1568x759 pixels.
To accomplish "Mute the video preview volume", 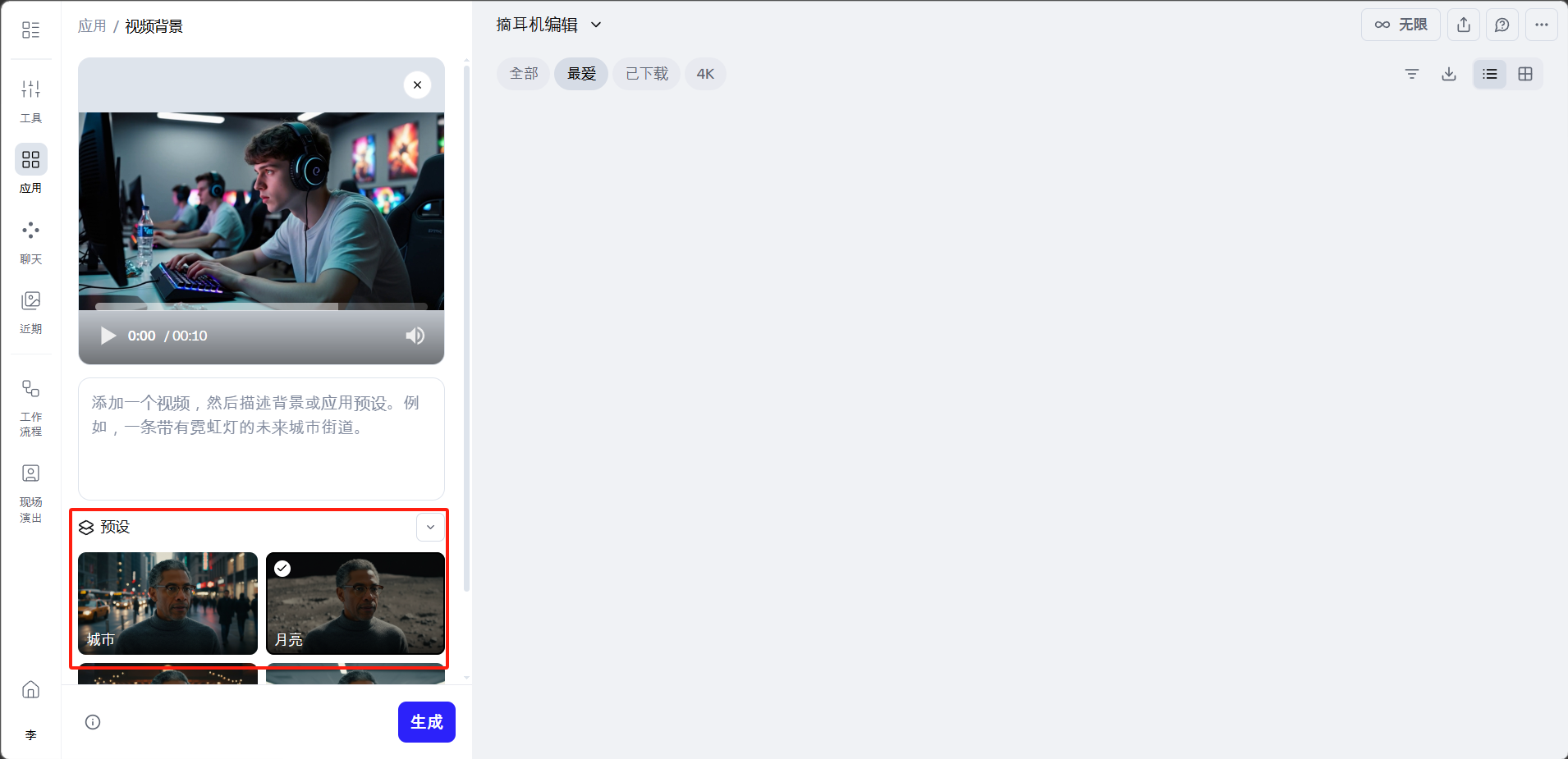I will tap(415, 336).
